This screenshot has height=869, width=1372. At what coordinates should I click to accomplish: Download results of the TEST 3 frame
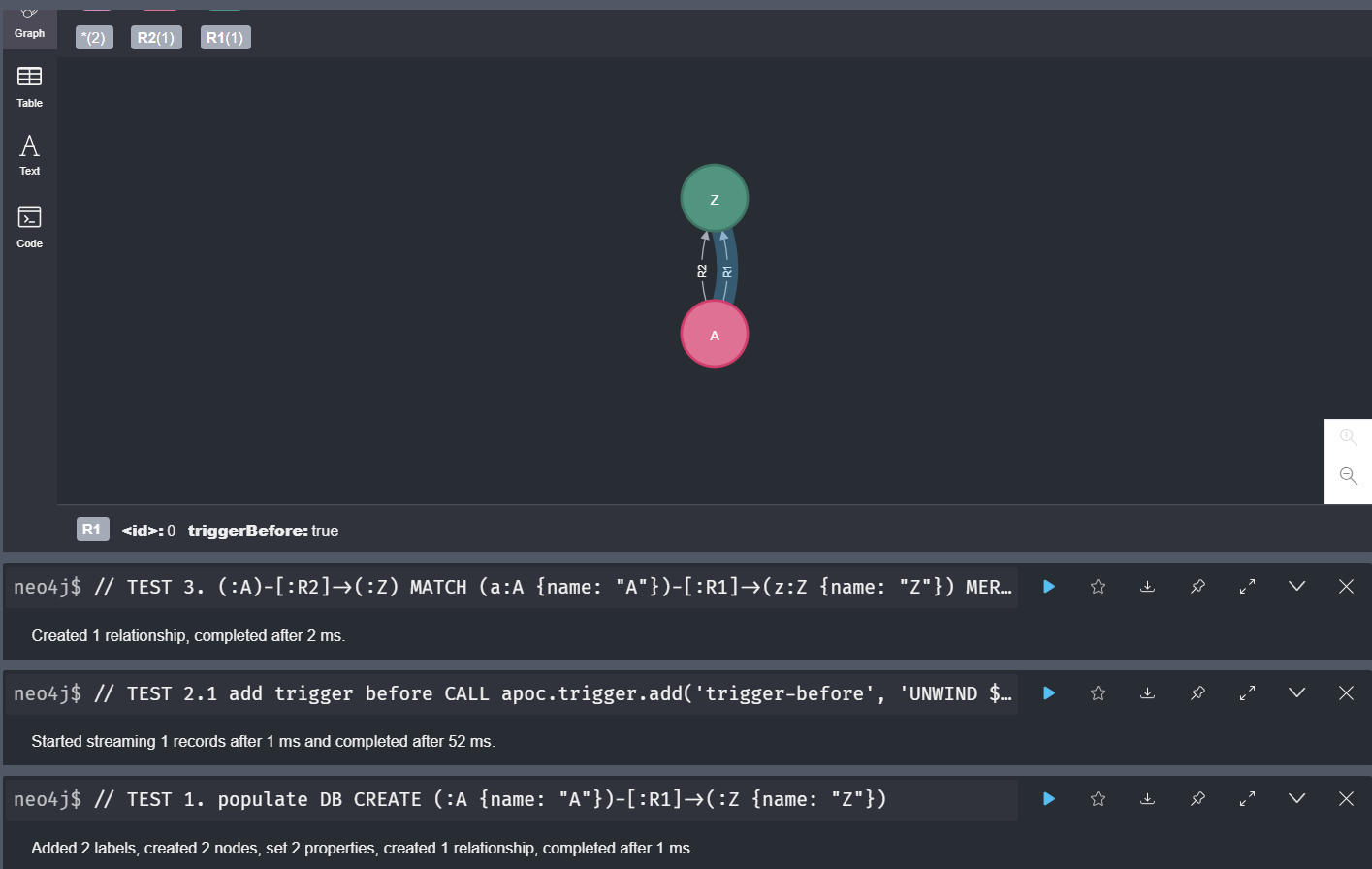[1148, 586]
